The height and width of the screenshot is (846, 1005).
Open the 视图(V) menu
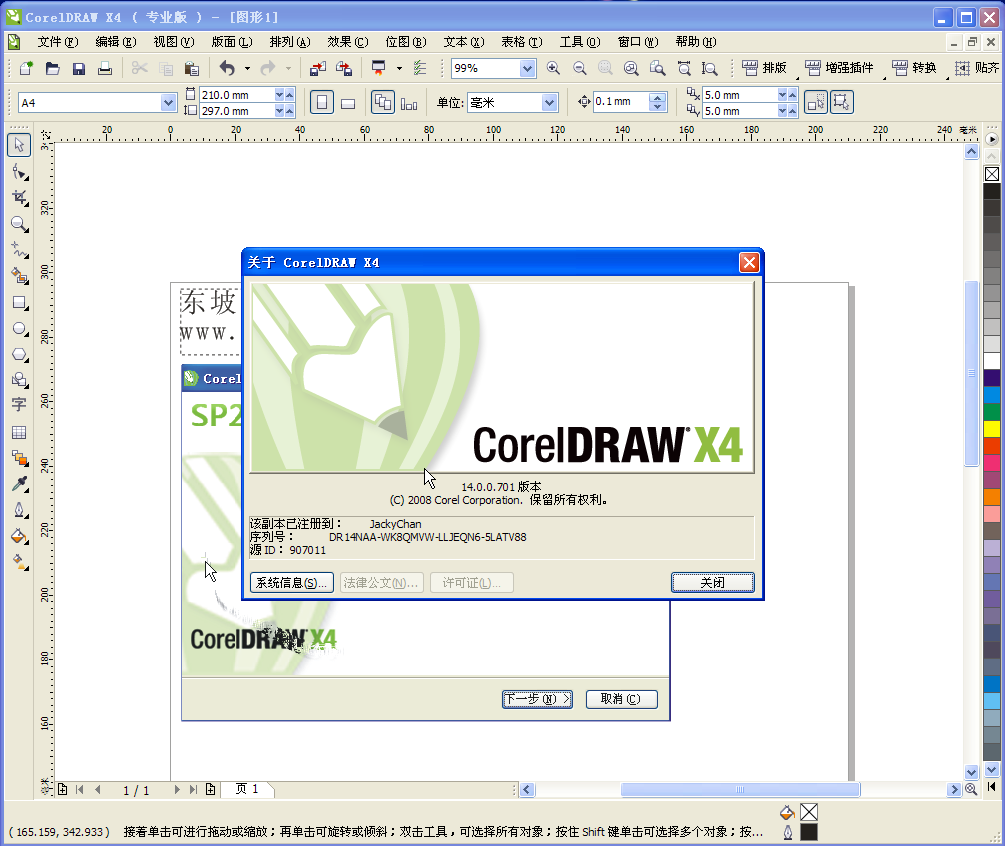174,42
